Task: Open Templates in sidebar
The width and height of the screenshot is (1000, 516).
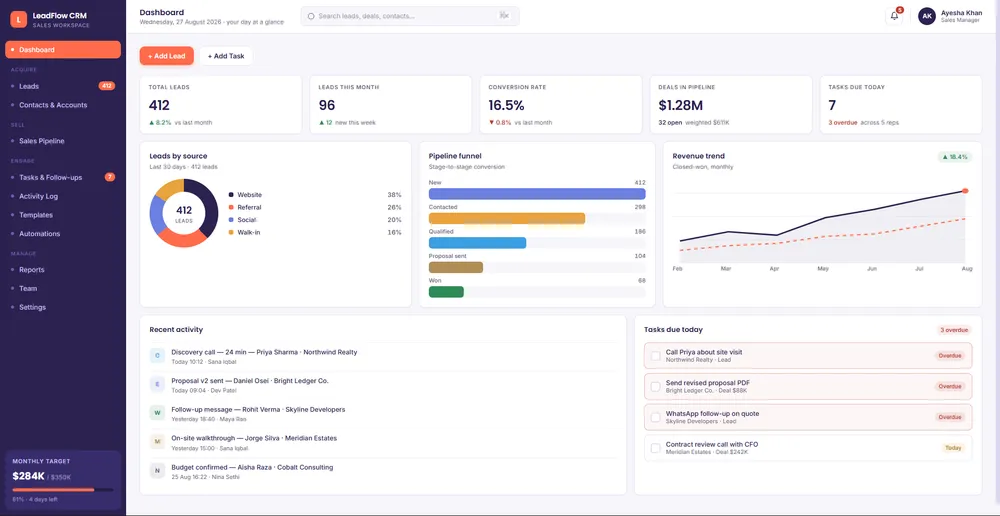Action: coord(62,215)
